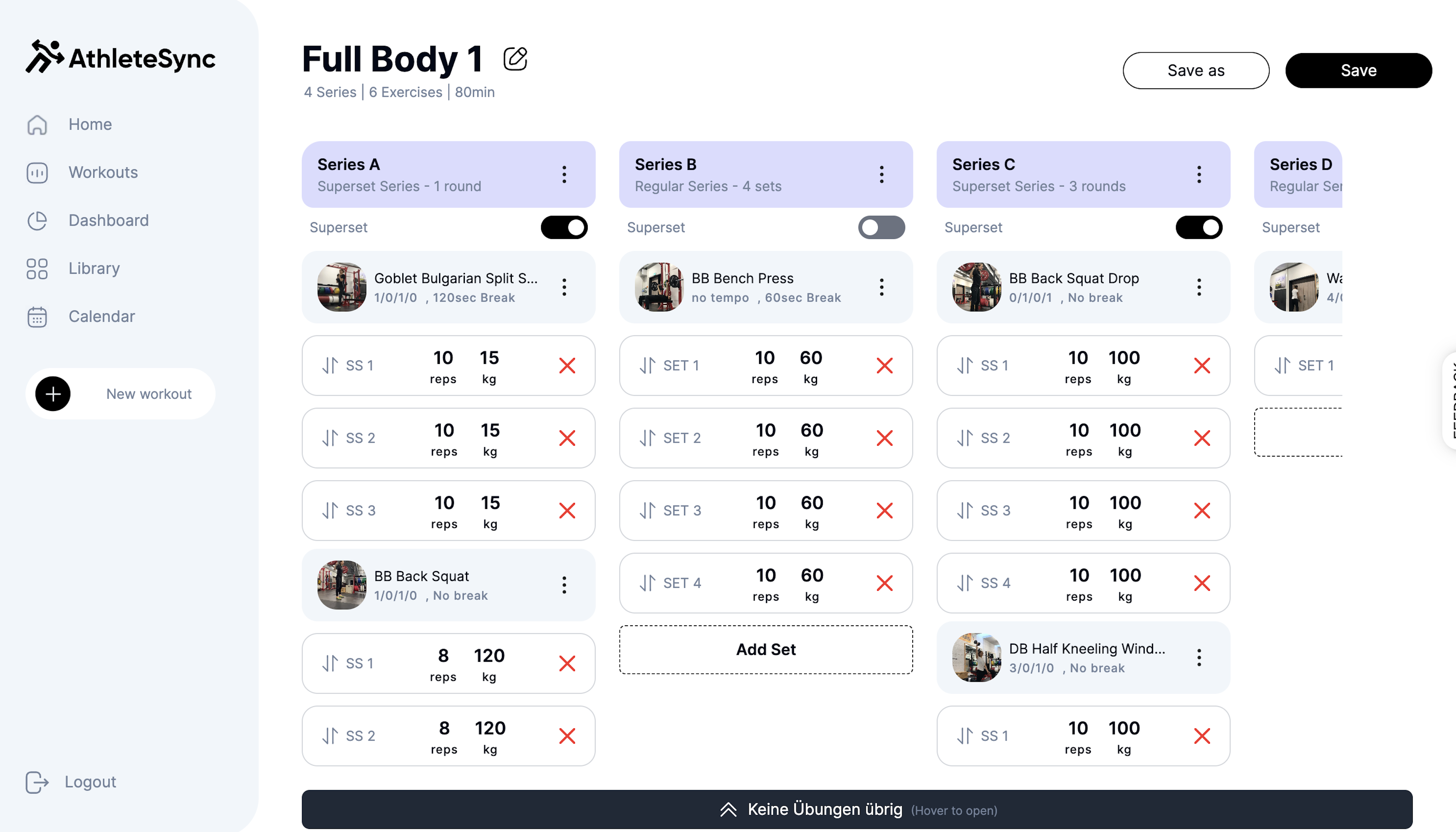Click Add Set button in Series B
1456x832 pixels.
tap(765, 649)
